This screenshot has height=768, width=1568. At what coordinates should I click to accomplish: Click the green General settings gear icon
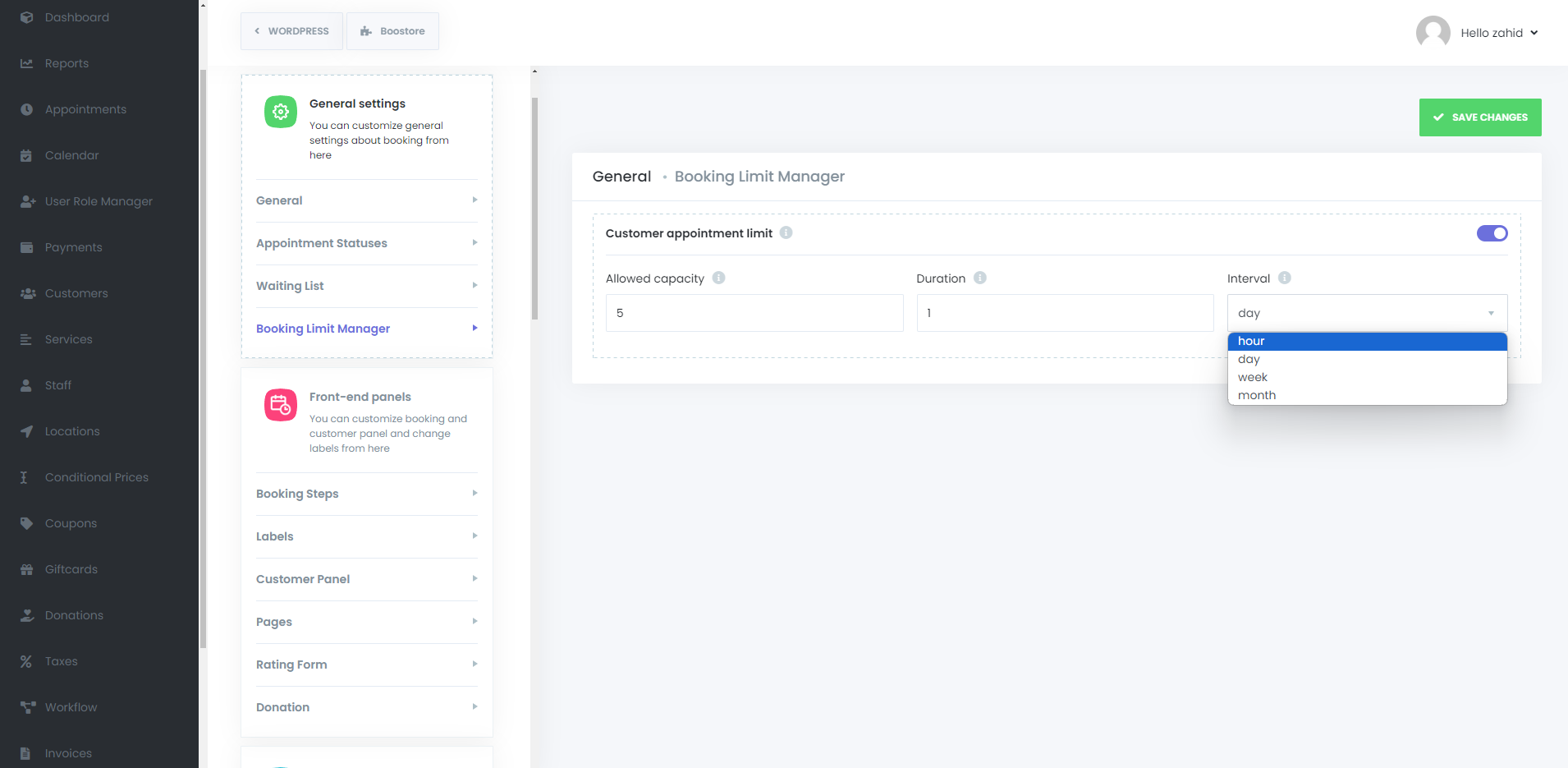[280, 111]
